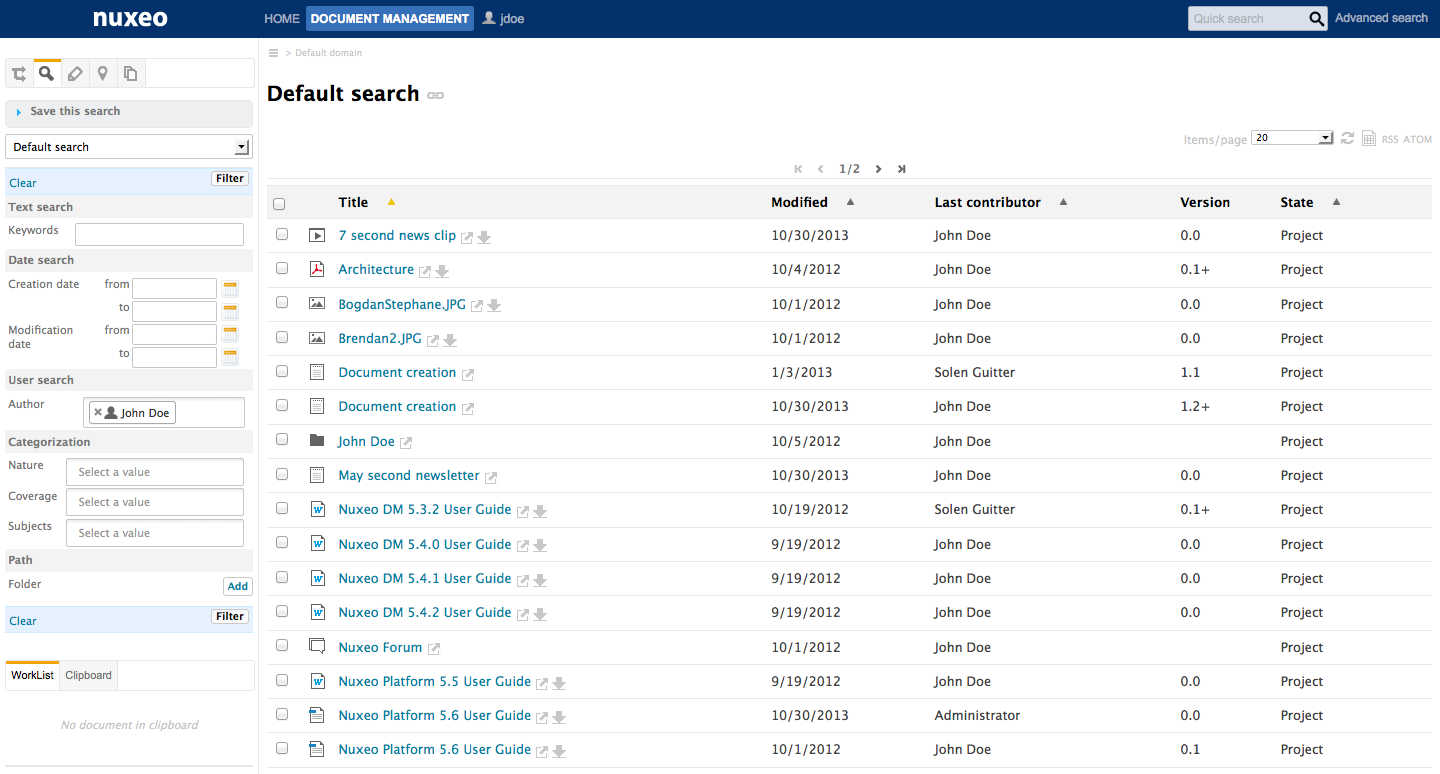
Task: Open the jdoe user menu
Action: tap(512, 19)
